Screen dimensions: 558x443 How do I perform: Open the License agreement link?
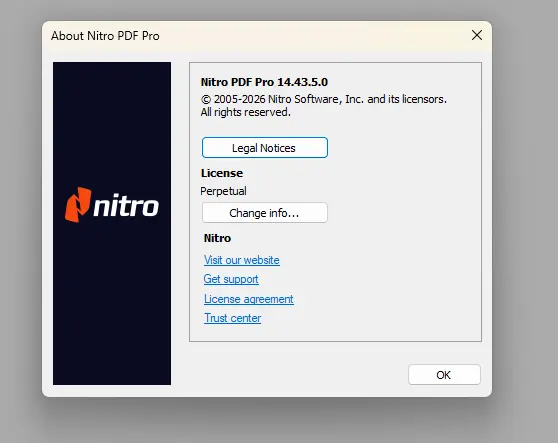tap(249, 299)
